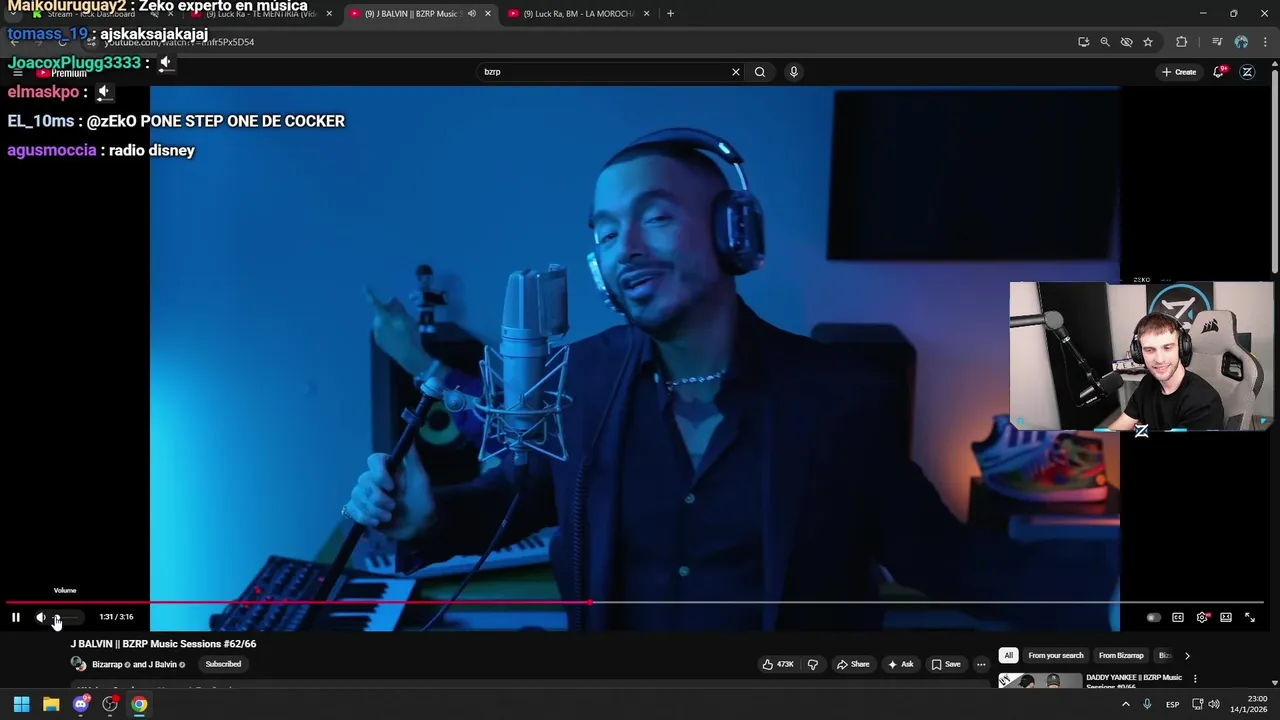Select the All filter chip
The height and width of the screenshot is (720, 1280).
click(1008, 656)
